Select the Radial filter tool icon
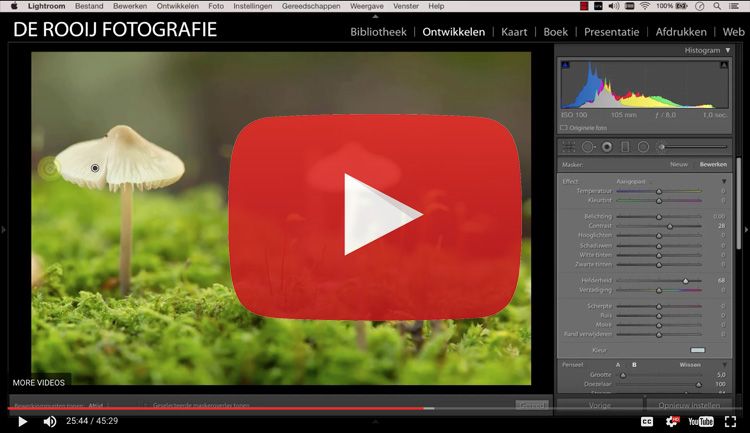The image size is (750, 433). point(643,147)
